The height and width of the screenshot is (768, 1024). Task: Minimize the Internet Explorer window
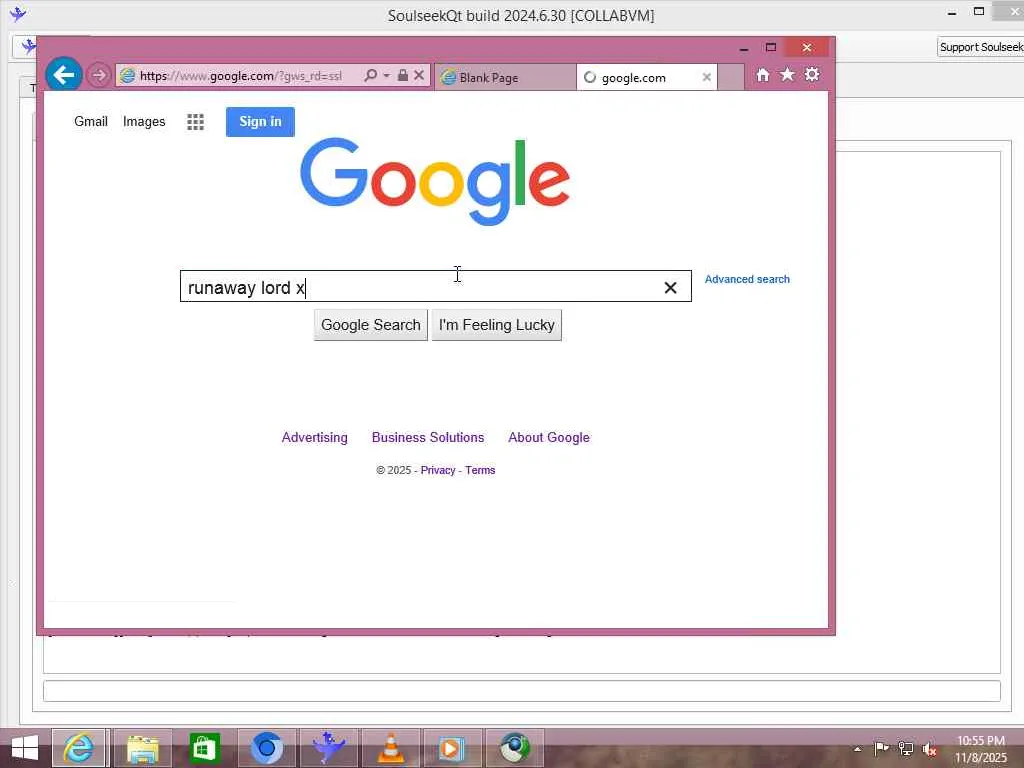point(744,48)
